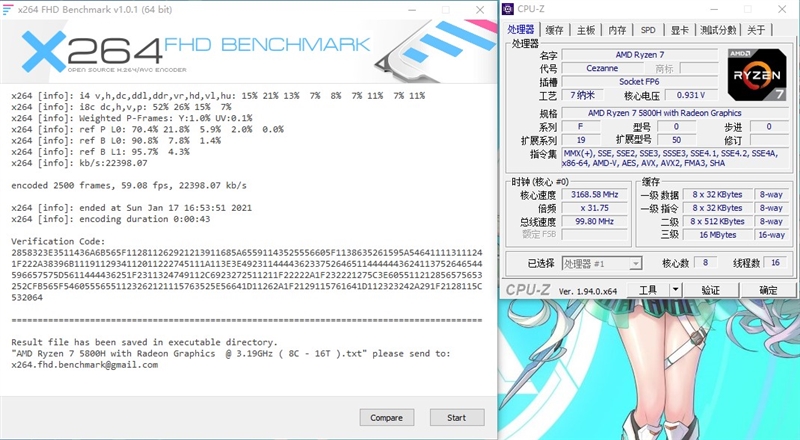Open the 关于 tab in CPU-Z
Screen dimensions: 800x440
(x=756, y=30)
